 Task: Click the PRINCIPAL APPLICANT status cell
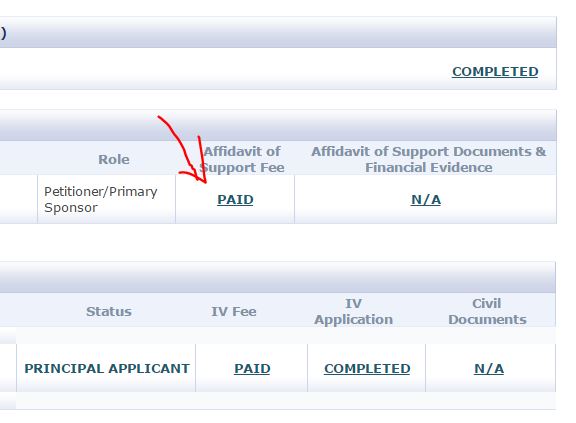(x=106, y=368)
